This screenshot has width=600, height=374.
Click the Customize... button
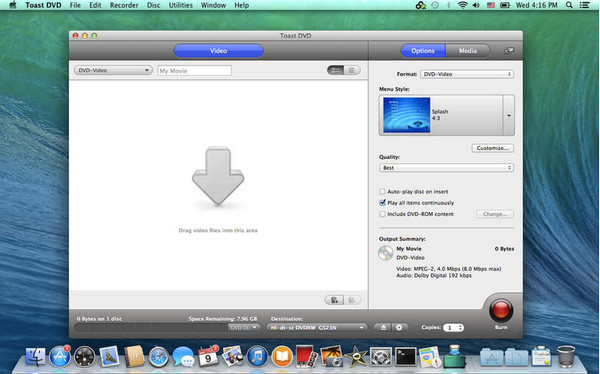[x=492, y=148]
